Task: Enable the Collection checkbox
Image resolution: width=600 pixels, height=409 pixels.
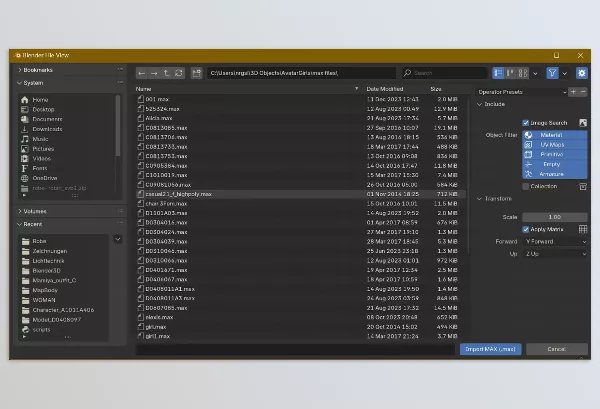Action: pyautogui.click(x=526, y=186)
